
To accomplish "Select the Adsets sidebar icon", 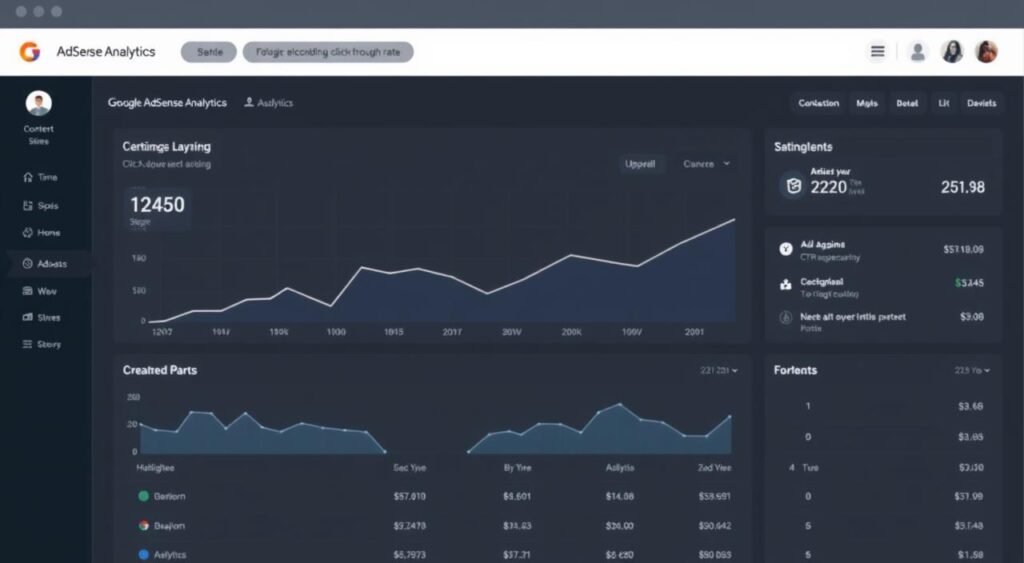I will click(27, 264).
